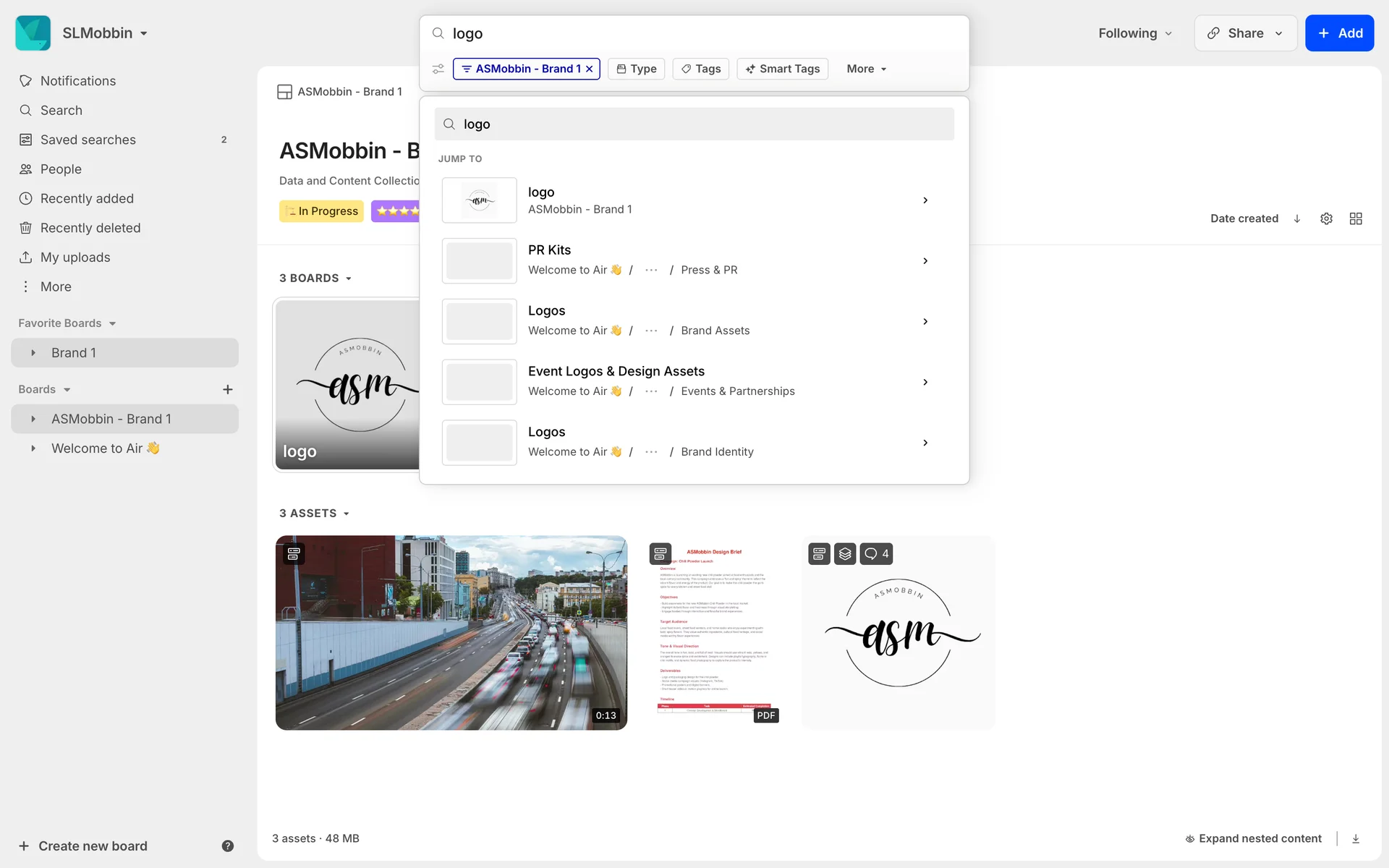Switch to grid layout view icon

click(x=1356, y=218)
